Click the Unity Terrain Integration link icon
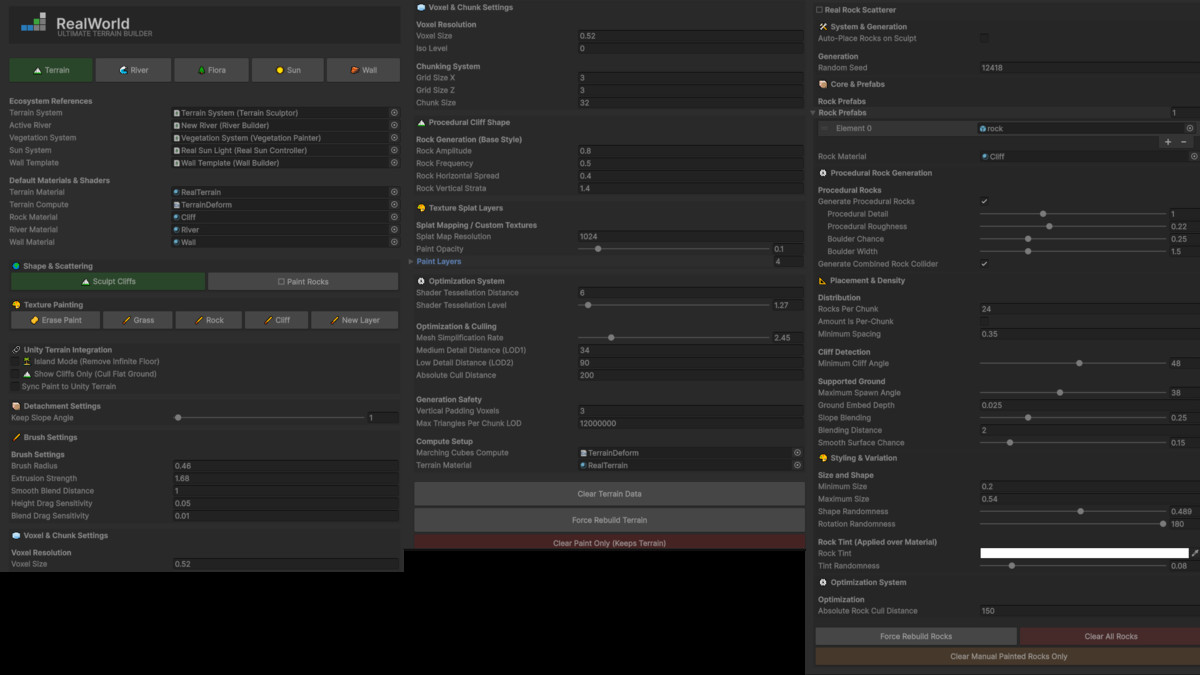This screenshot has height=675, width=1200. click(x=16, y=350)
